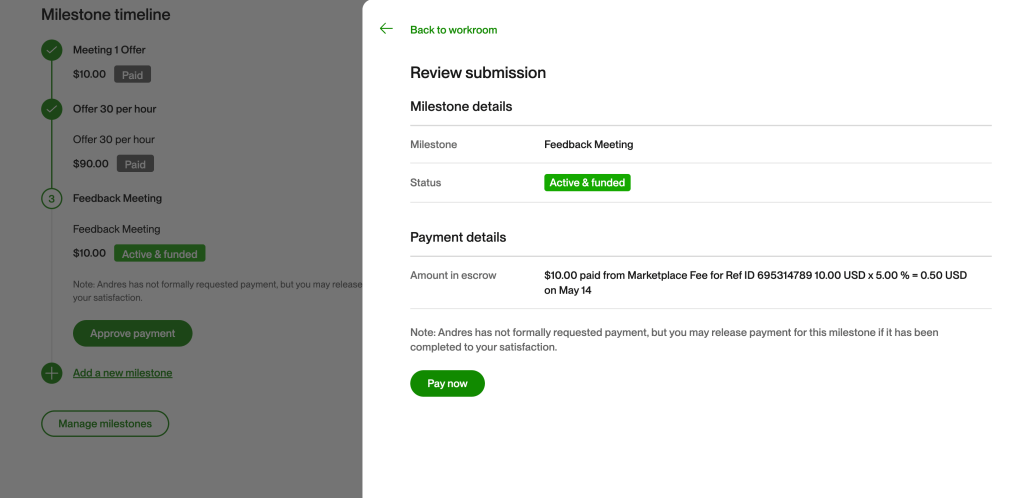
Task: Click the plus icon beside Add a new milestone
Action: click(52, 373)
